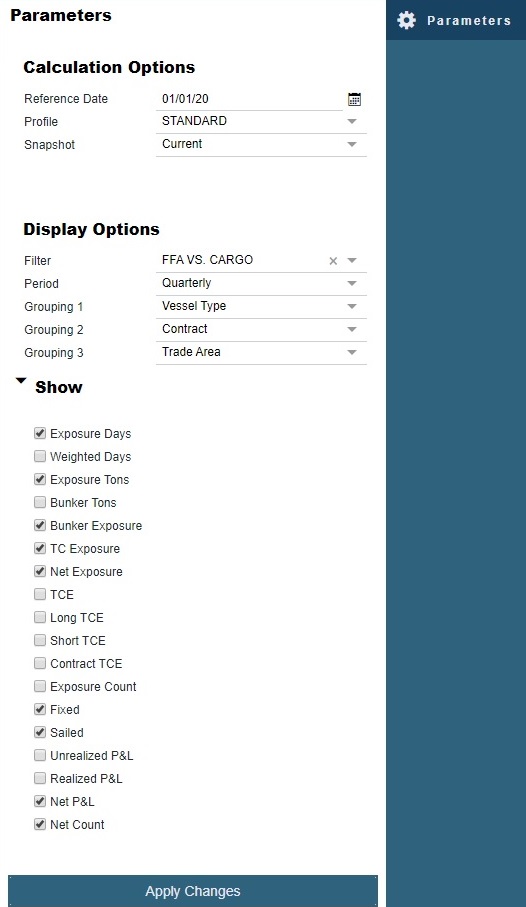Click the Reference Date input field

pyautogui.click(x=249, y=99)
